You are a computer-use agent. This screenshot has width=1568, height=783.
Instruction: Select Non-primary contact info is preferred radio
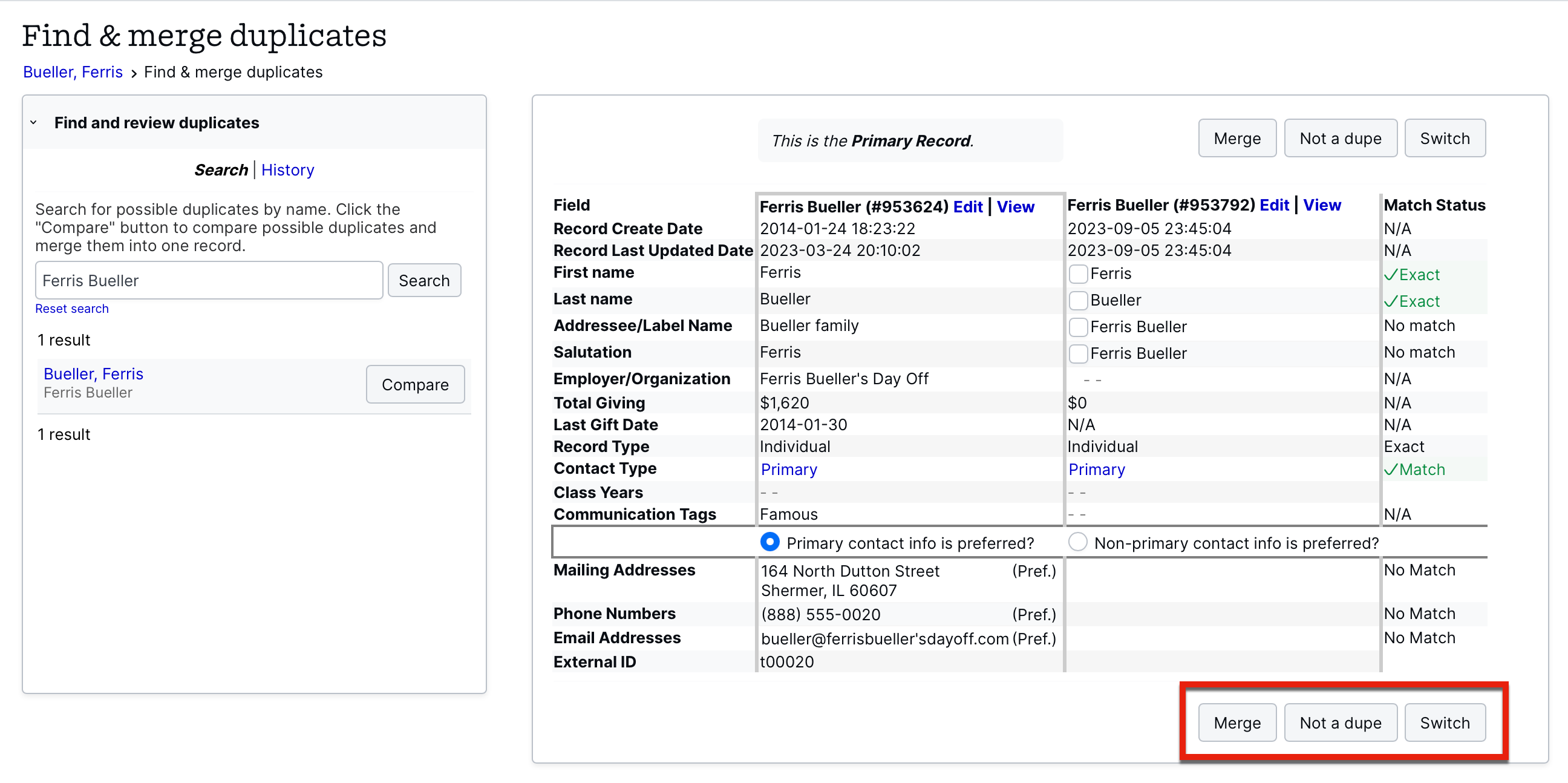tap(1077, 542)
